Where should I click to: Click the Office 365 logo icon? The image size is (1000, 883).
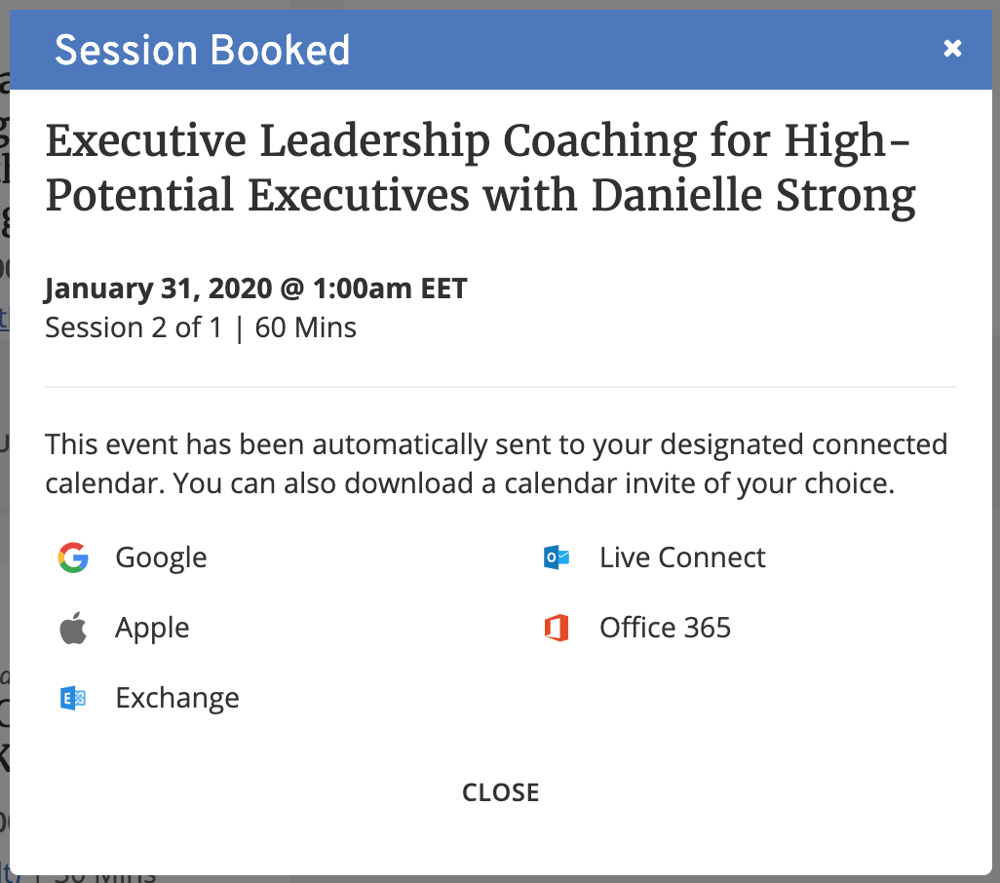pyautogui.click(x=556, y=628)
